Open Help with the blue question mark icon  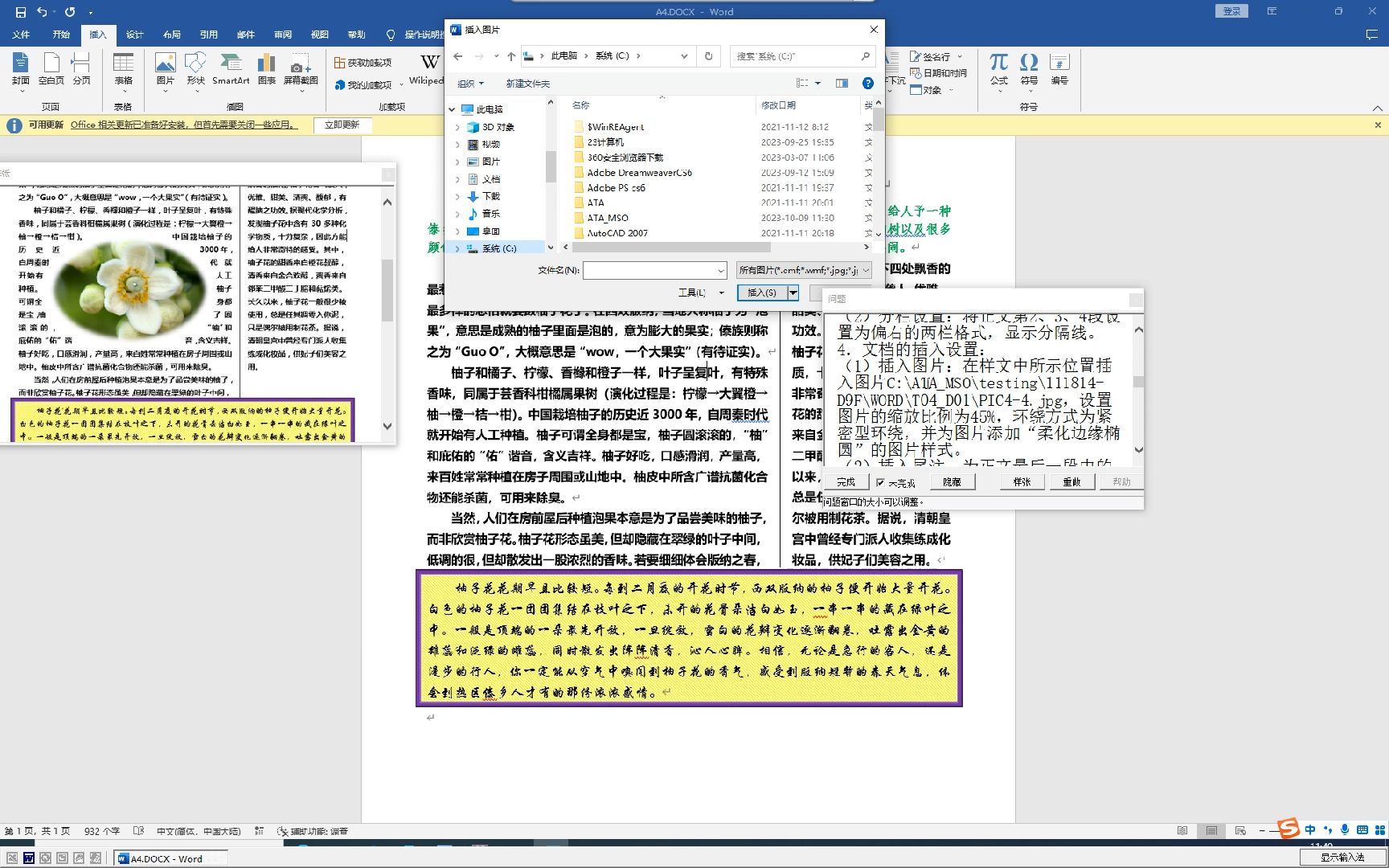(867, 83)
